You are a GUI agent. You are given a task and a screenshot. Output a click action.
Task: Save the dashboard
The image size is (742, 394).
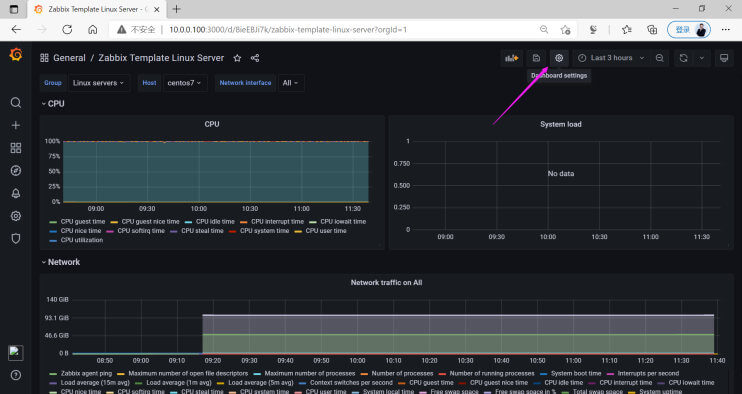[x=536, y=58]
